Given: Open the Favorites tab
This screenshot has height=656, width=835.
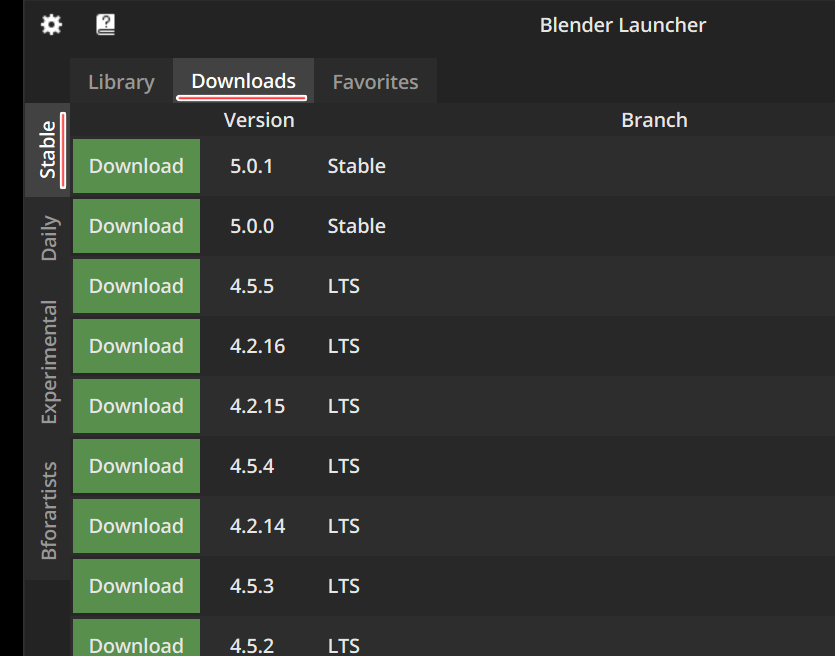Looking at the screenshot, I should pos(375,82).
